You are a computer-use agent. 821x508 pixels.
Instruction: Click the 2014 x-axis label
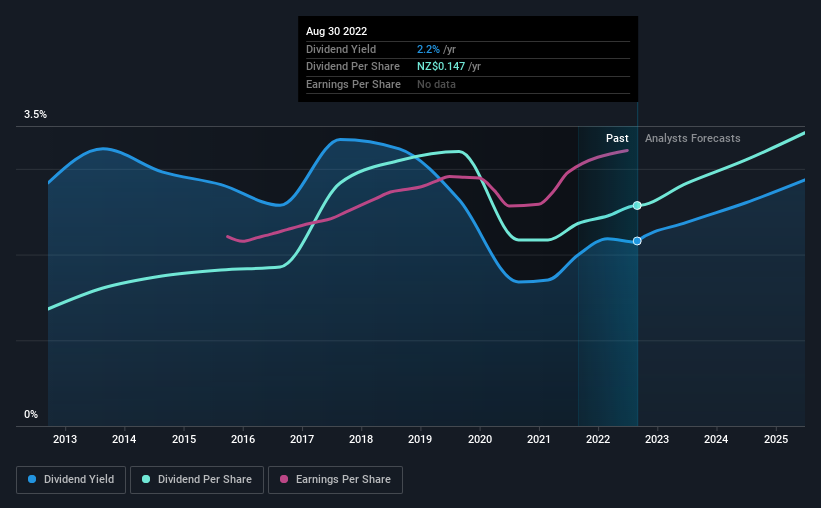pyautogui.click(x=124, y=439)
